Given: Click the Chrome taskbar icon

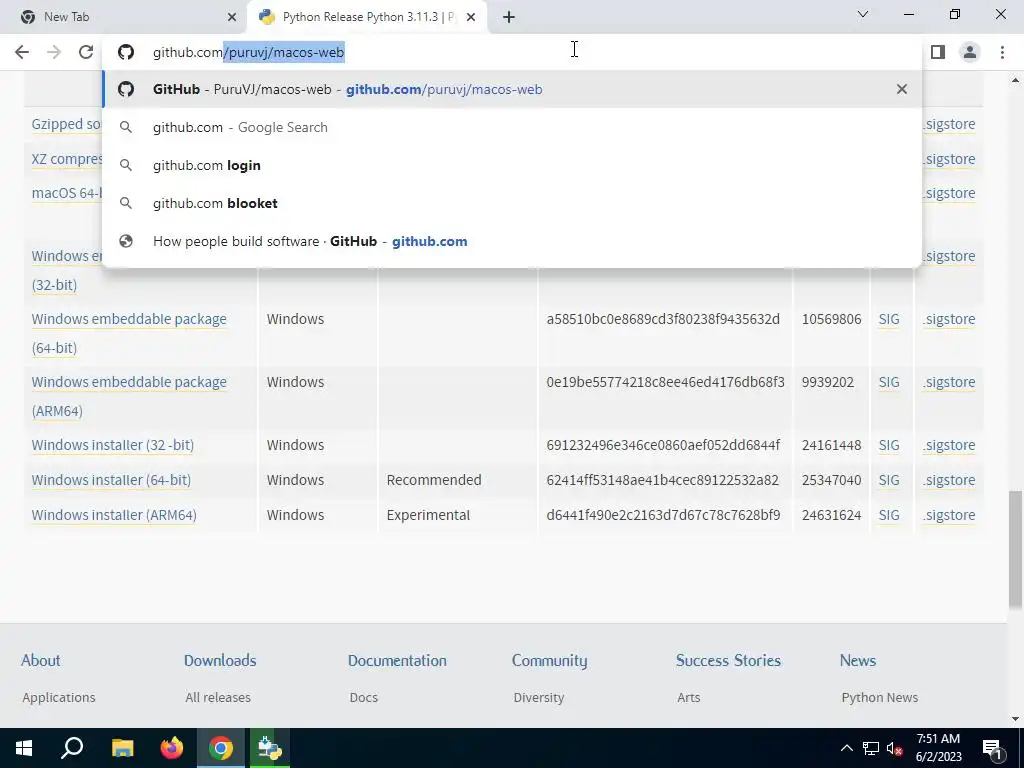Looking at the screenshot, I should pyautogui.click(x=221, y=748).
